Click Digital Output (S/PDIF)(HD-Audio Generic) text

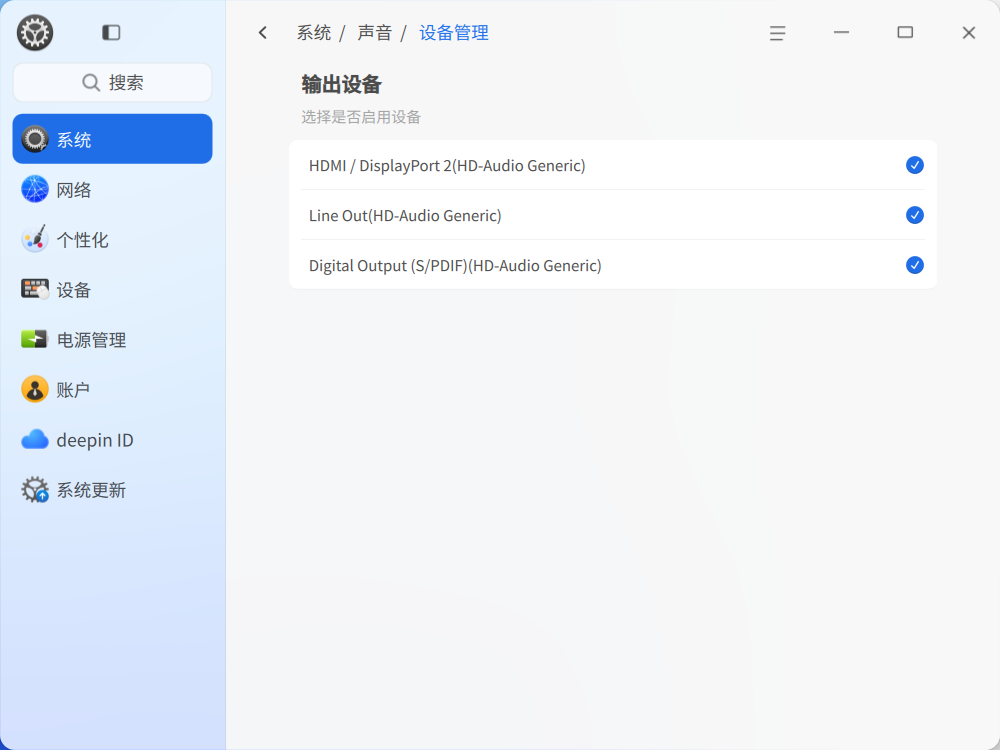click(455, 265)
